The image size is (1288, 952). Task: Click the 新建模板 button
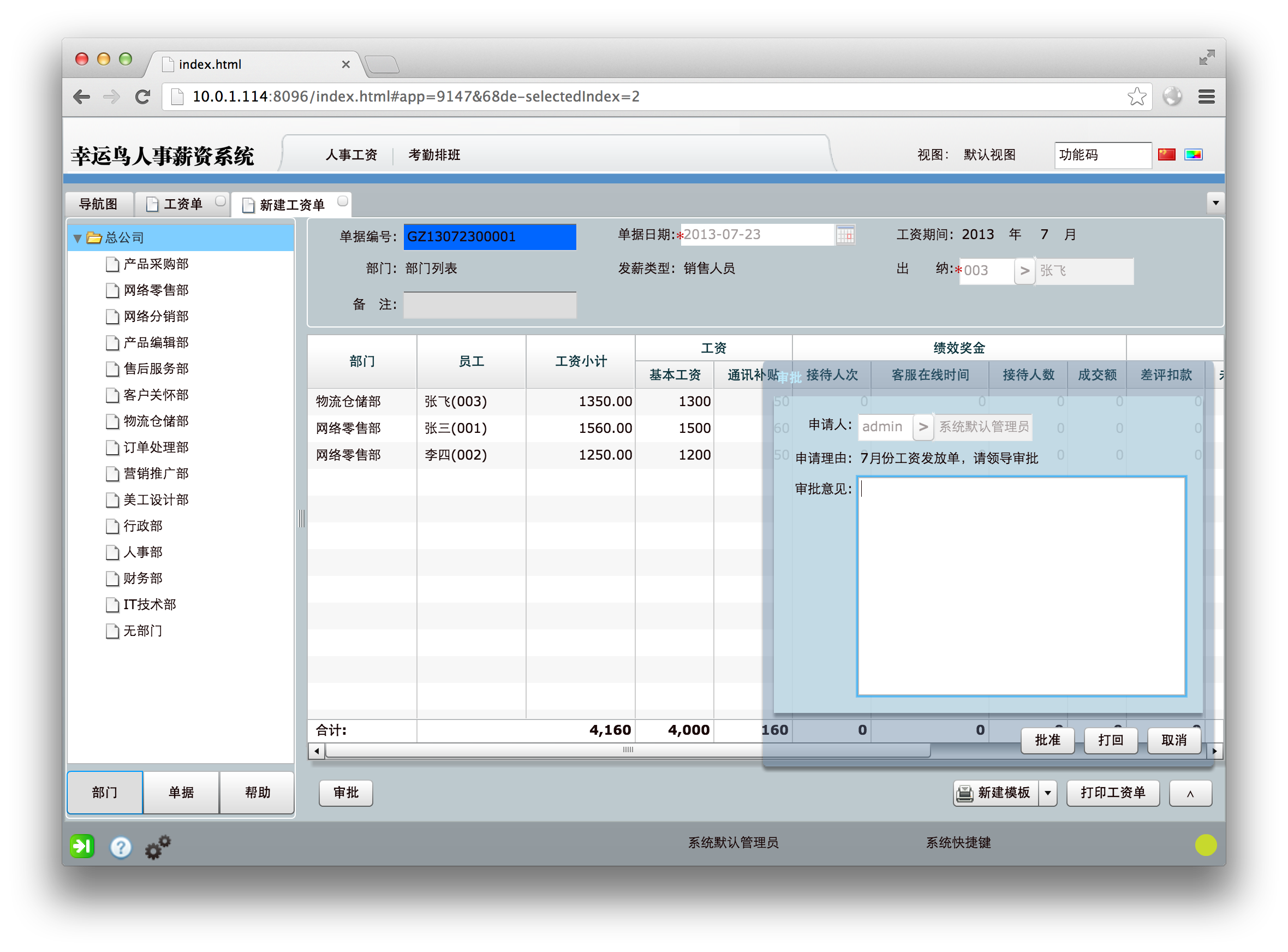pyautogui.click(x=996, y=794)
